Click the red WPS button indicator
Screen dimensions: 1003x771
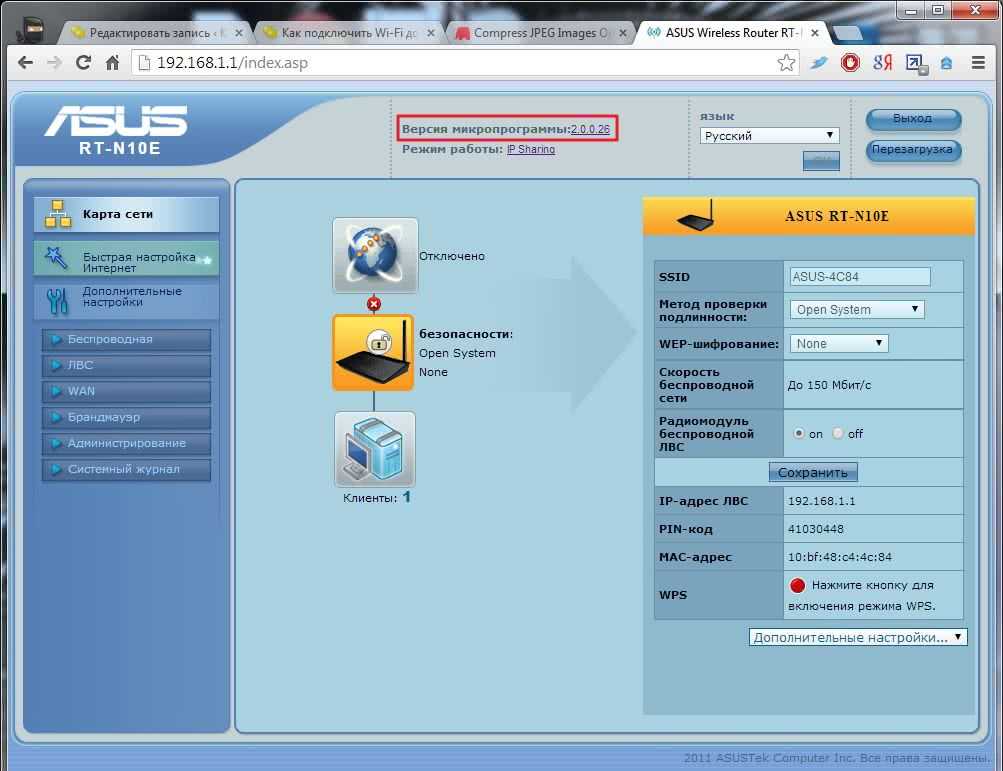click(797, 586)
